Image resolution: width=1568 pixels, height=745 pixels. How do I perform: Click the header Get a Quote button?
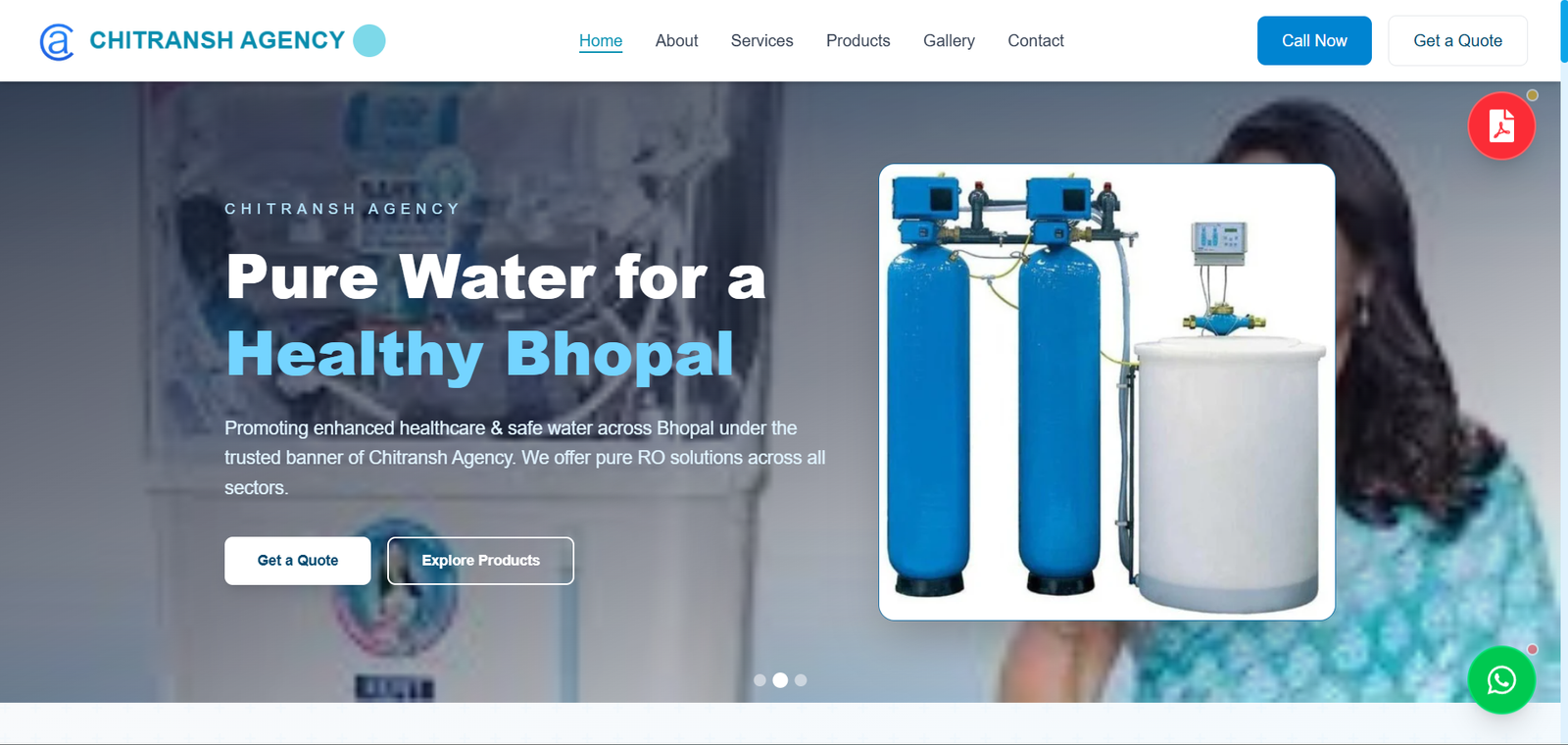(x=1457, y=41)
